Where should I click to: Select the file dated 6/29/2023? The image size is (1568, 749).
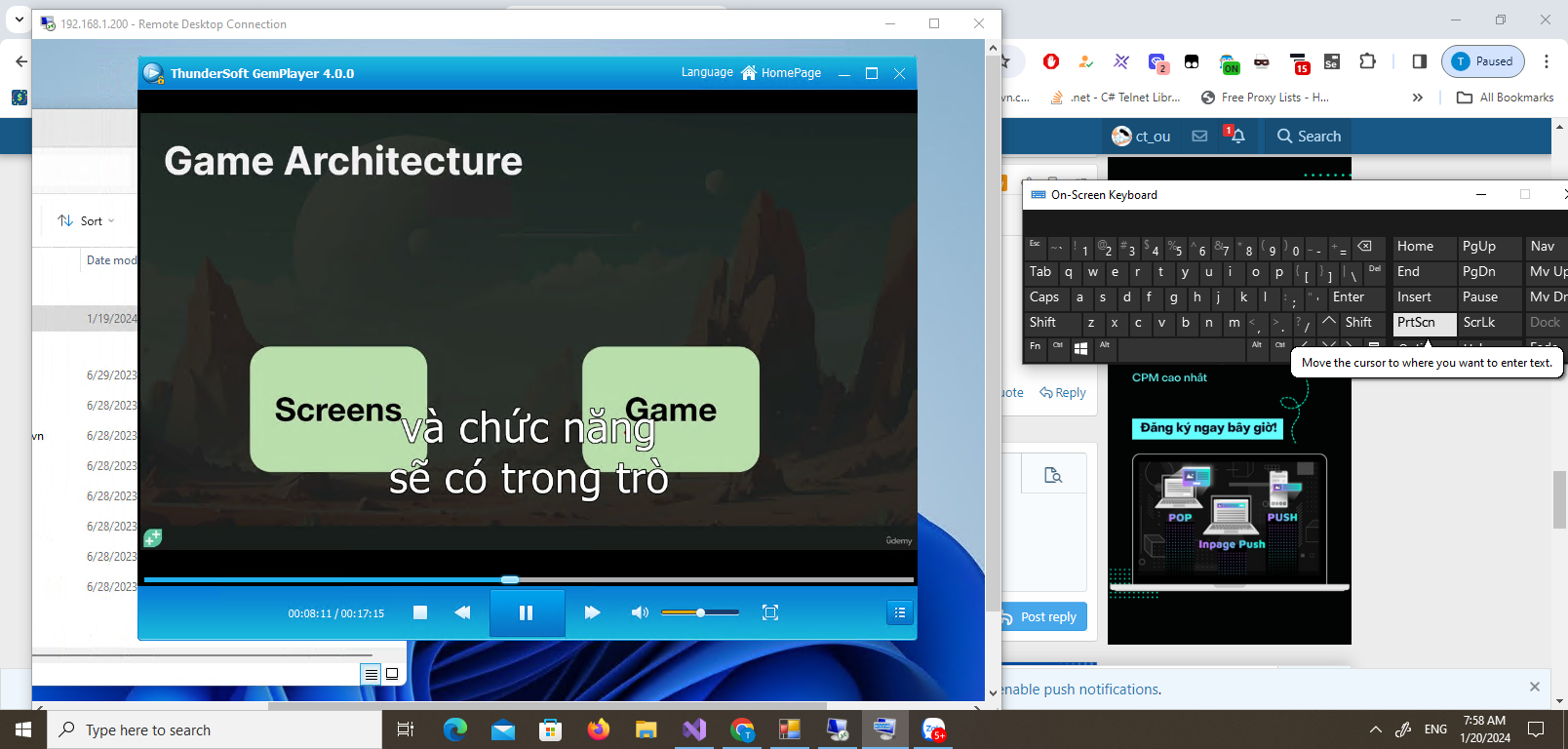coord(112,375)
